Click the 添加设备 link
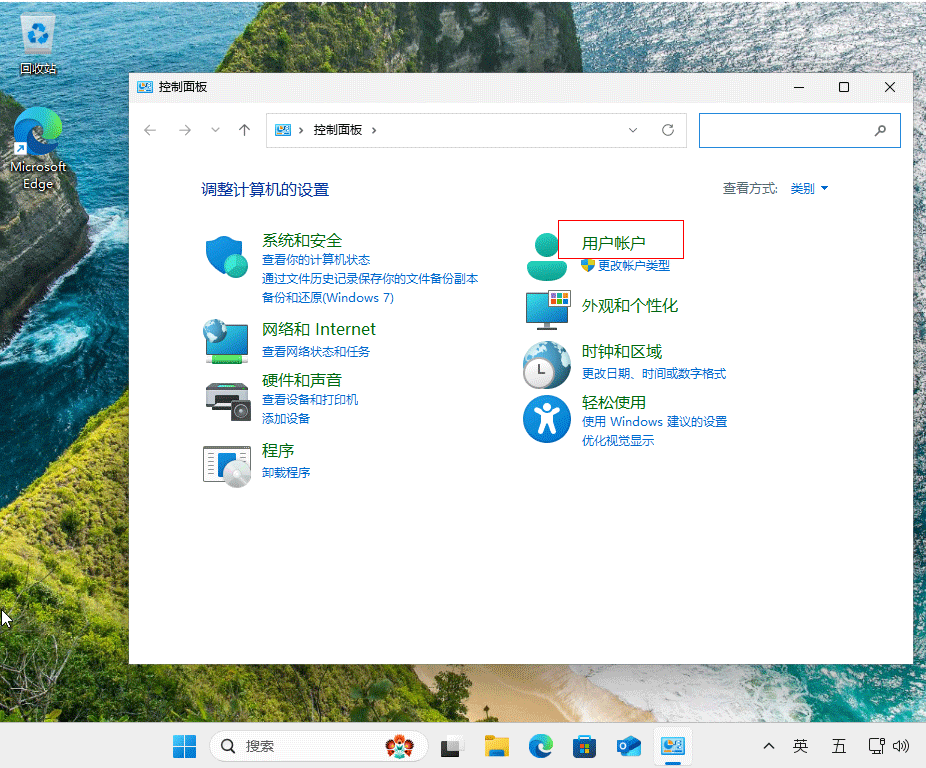926x768 pixels. [x=286, y=418]
